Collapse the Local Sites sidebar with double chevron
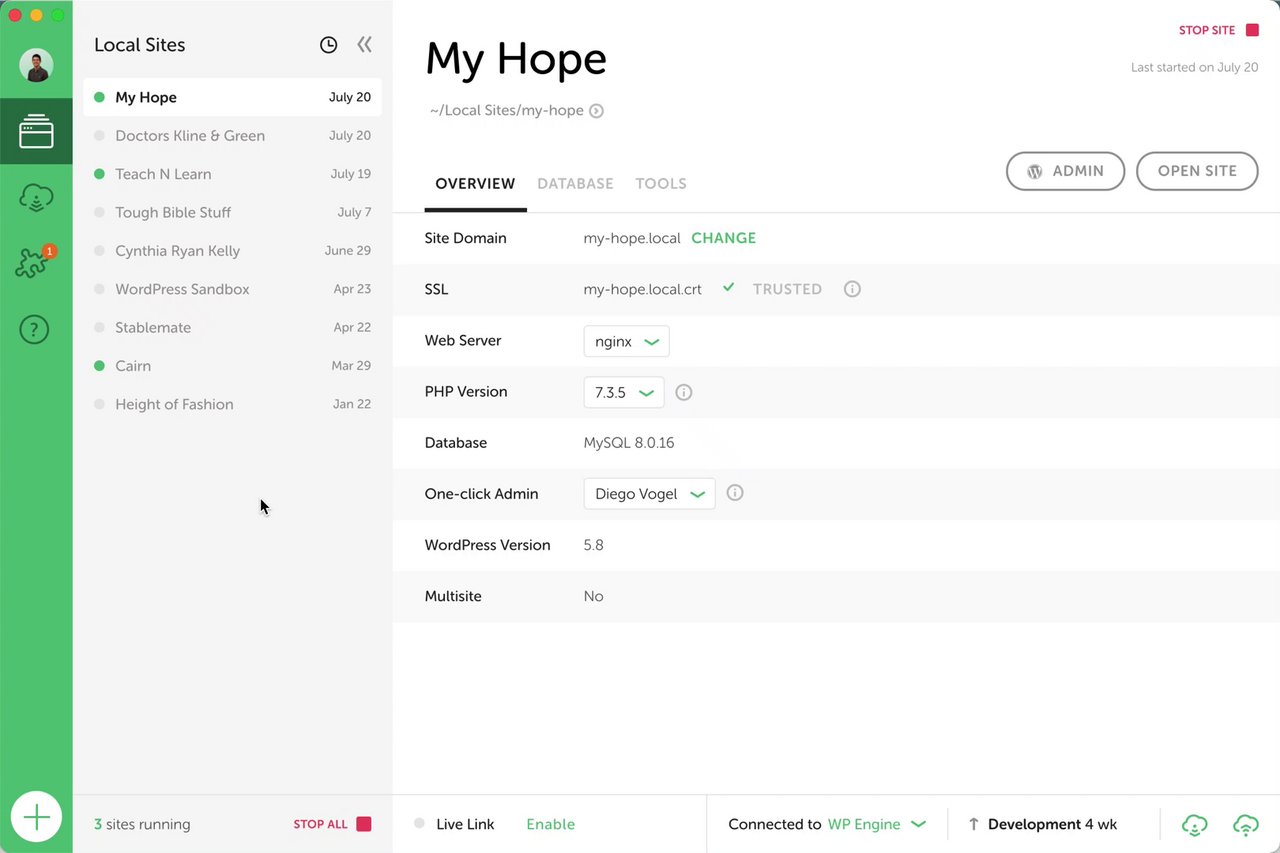Viewport: 1280px width, 853px height. click(x=364, y=44)
